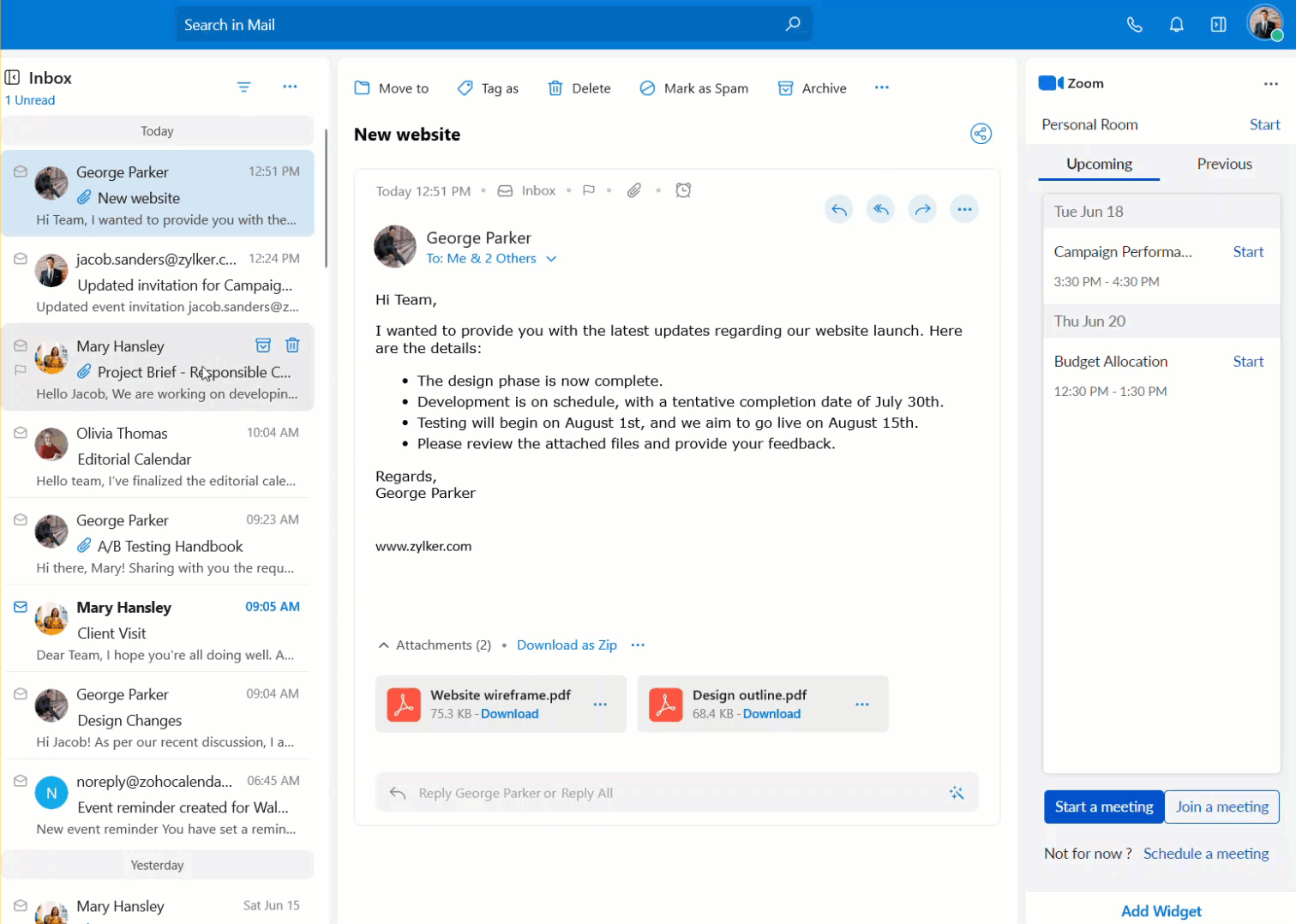Toggle the widget side panel icon in header
The height and width of the screenshot is (924, 1296).
[1218, 25]
